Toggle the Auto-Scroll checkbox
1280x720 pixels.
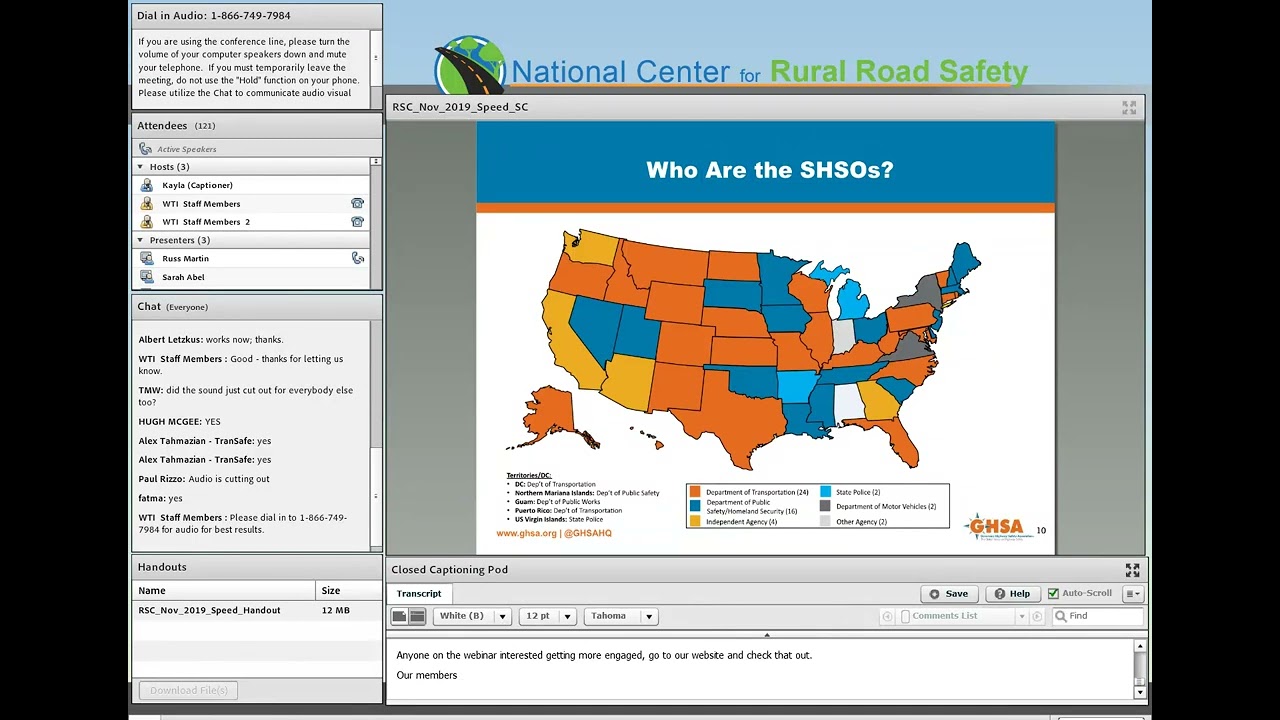[x=1053, y=594]
